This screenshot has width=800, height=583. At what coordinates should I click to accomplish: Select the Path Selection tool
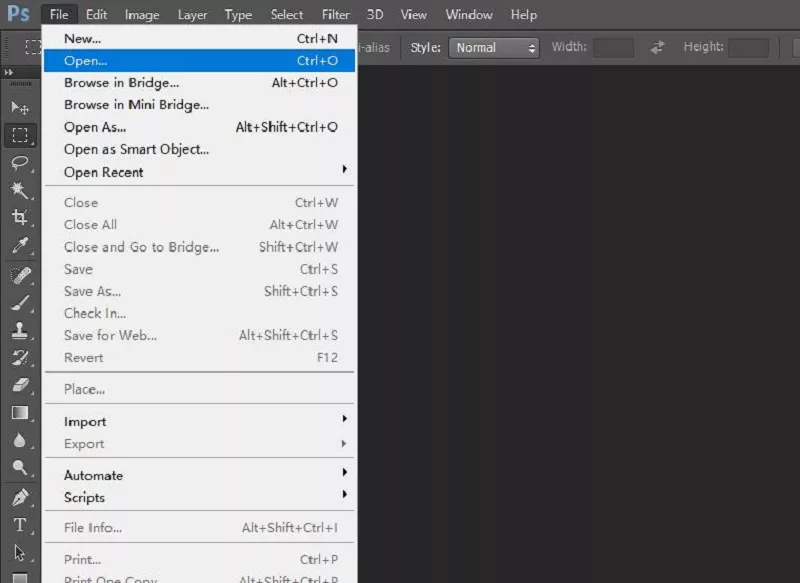point(20,552)
